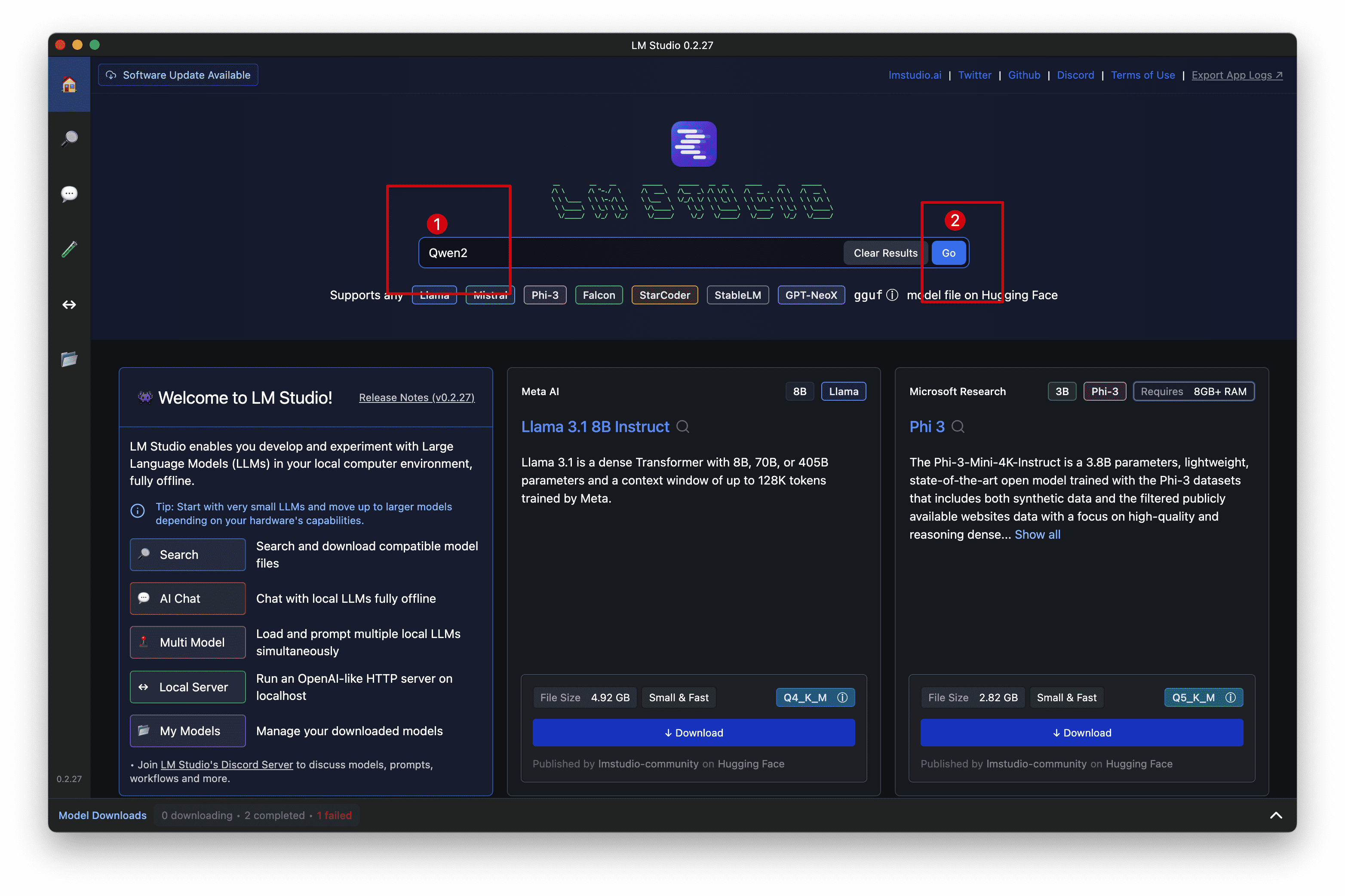Select the Phi-3 architecture tag
Viewport: 1345px width, 896px height.
tap(544, 295)
